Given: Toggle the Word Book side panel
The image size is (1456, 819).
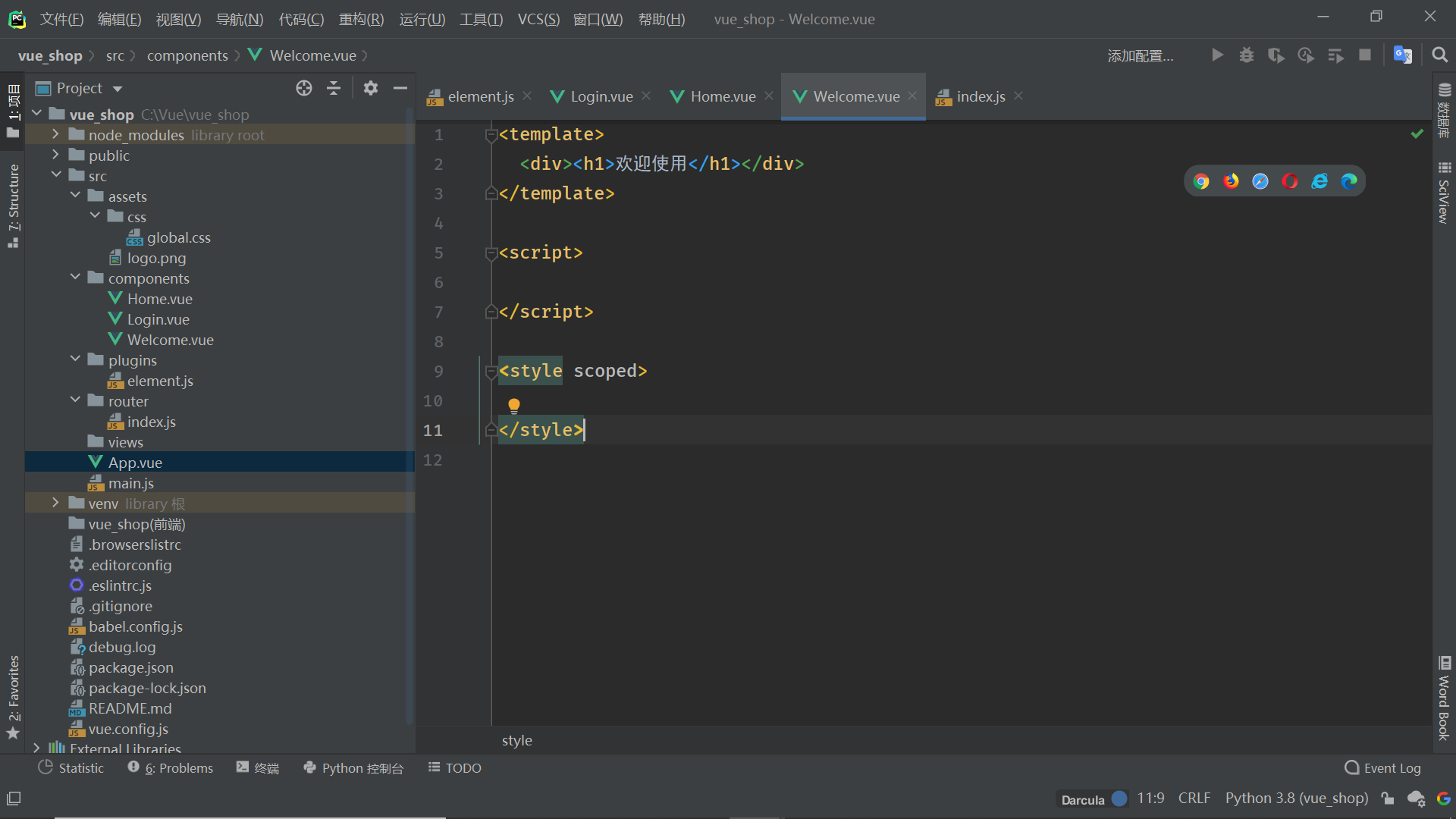Looking at the screenshot, I should 1444,698.
